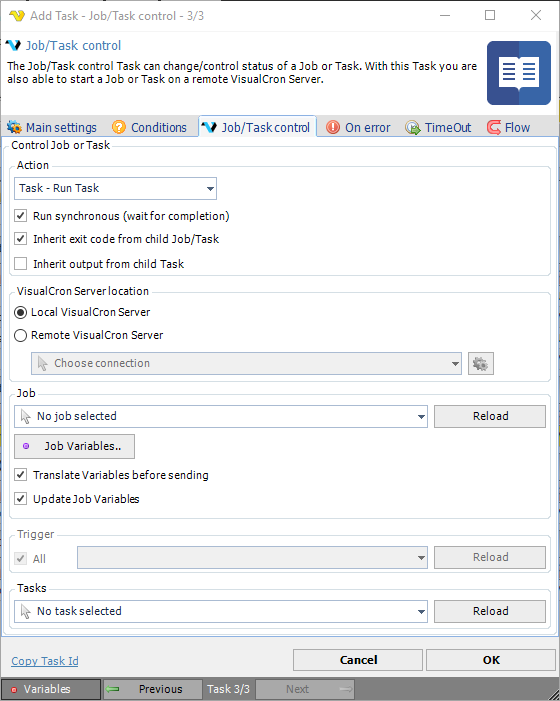Viewport: 560px width, 701px height.
Task: Go to Previous task step
Action: 152,689
